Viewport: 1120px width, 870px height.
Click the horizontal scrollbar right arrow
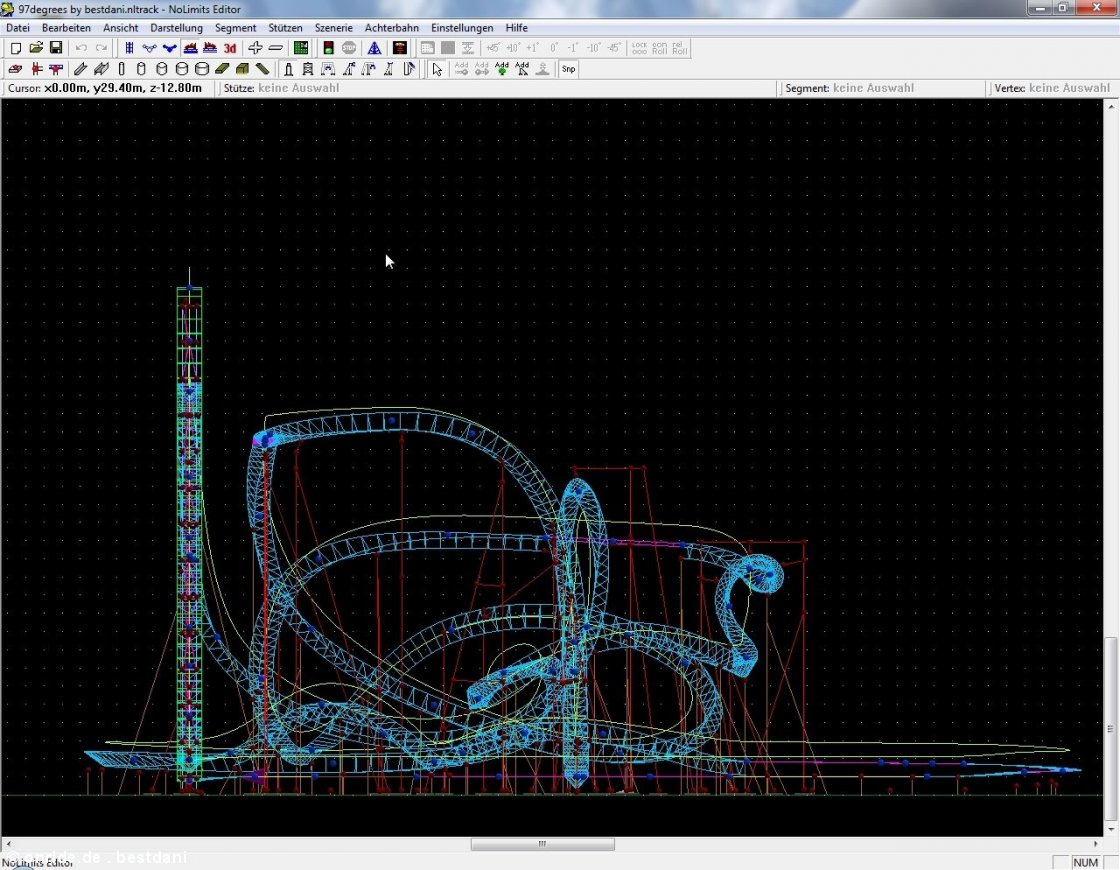point(1096,844)
